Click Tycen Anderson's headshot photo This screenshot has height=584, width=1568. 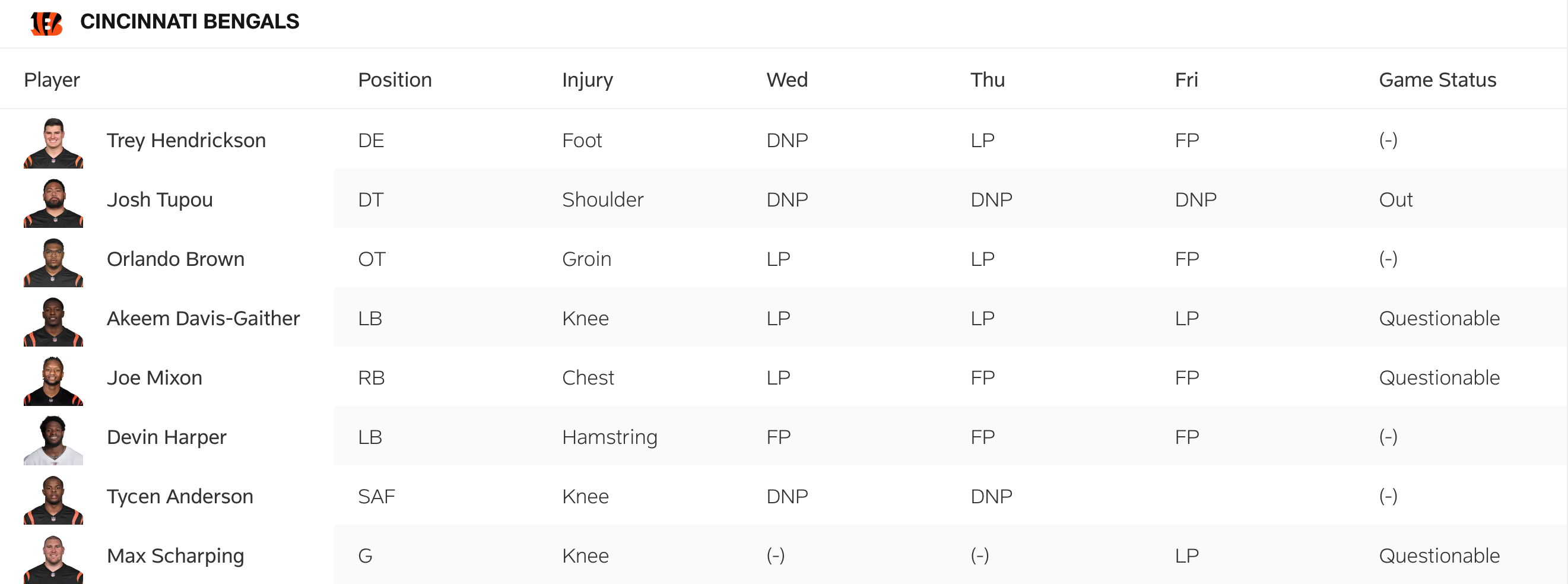click(53, 499)
